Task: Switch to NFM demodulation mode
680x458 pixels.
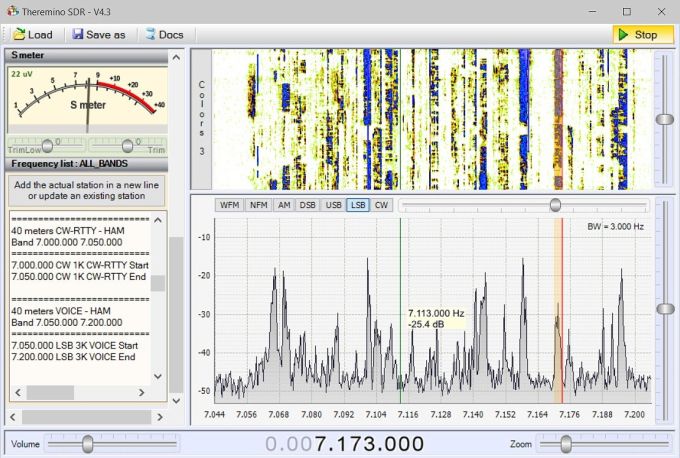Action: (x=258, y=205)
